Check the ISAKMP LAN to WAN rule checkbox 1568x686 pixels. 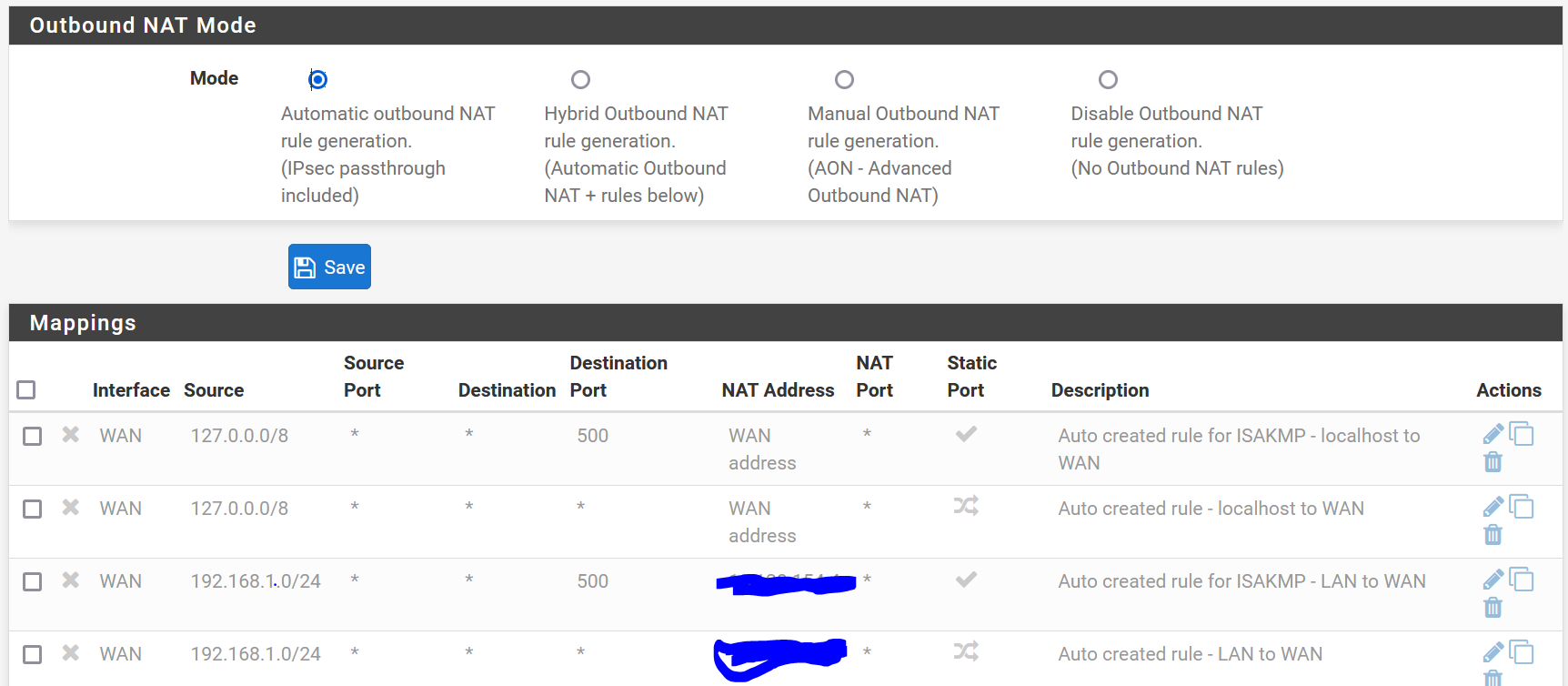(32, 581)
